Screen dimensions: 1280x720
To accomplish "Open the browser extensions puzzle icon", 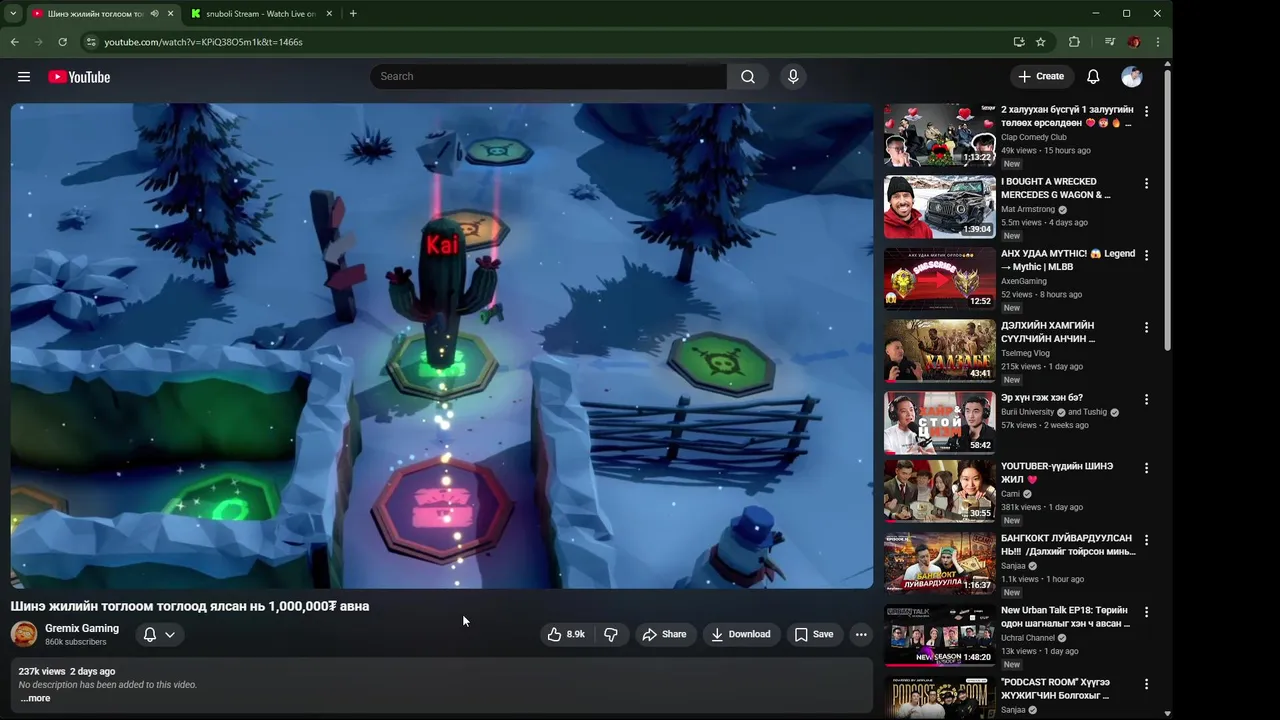I will point(1074,42).
